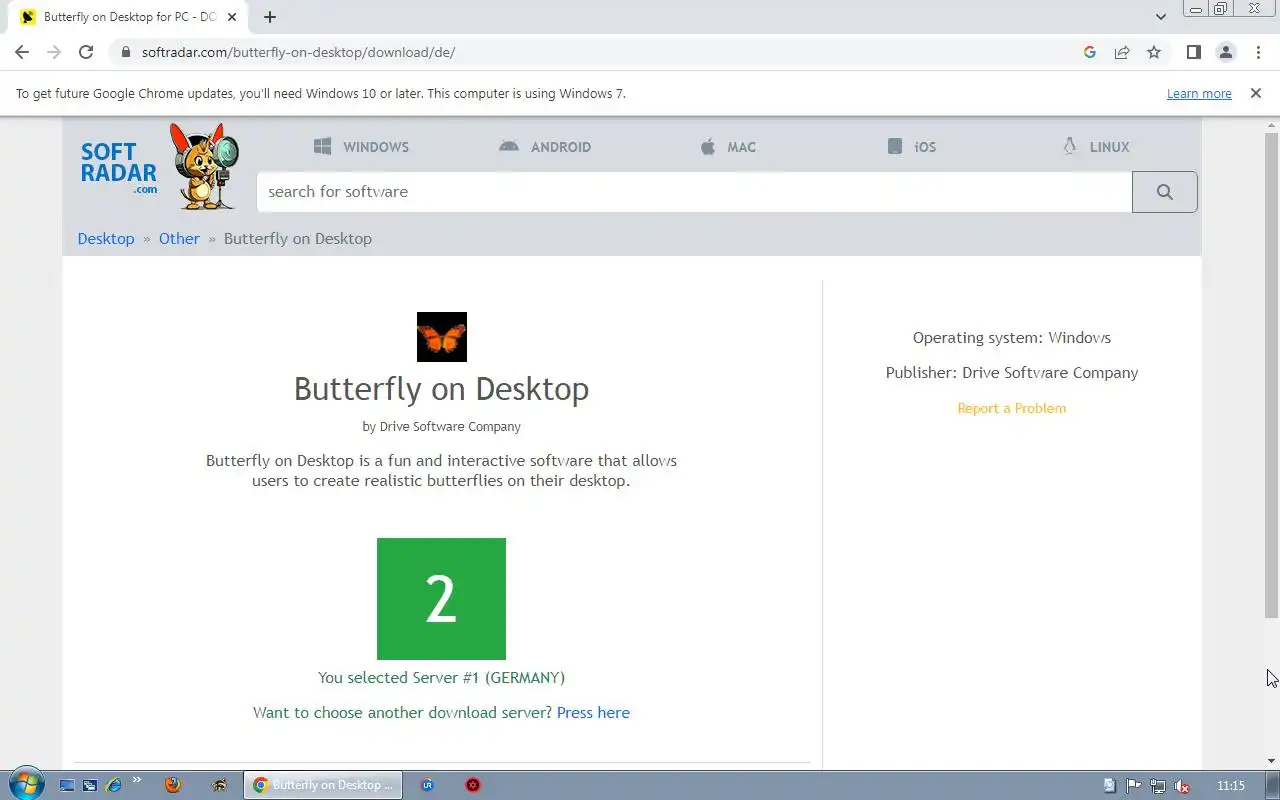Click Show desktop icon in quick launch
The height and width of the screenshot is (800, 1280).
coord(67,786)
